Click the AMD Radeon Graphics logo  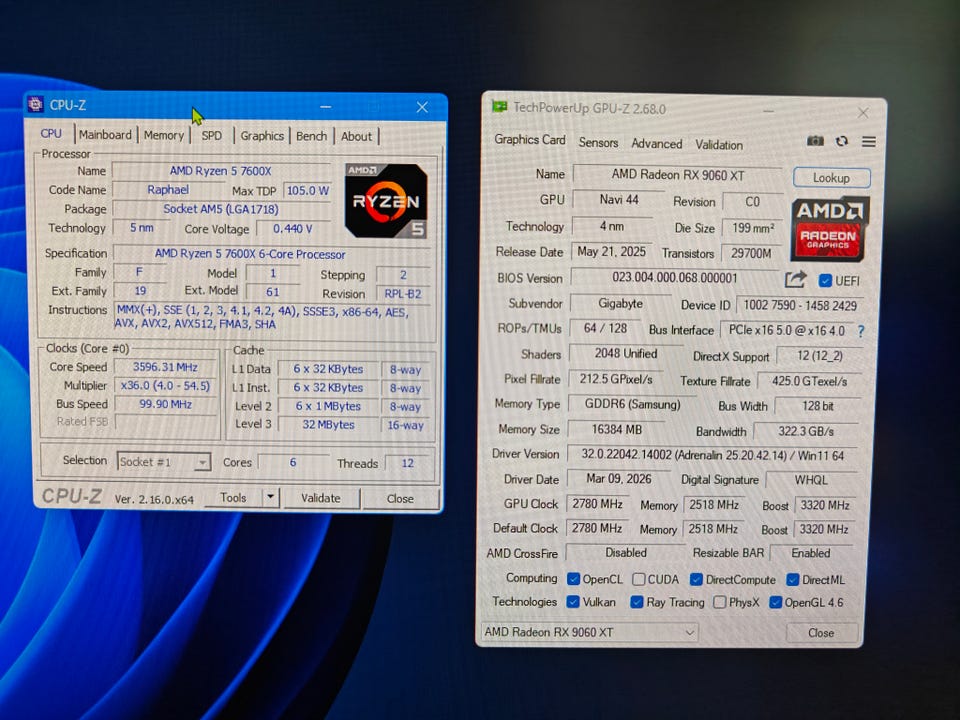tap(830, 228)
